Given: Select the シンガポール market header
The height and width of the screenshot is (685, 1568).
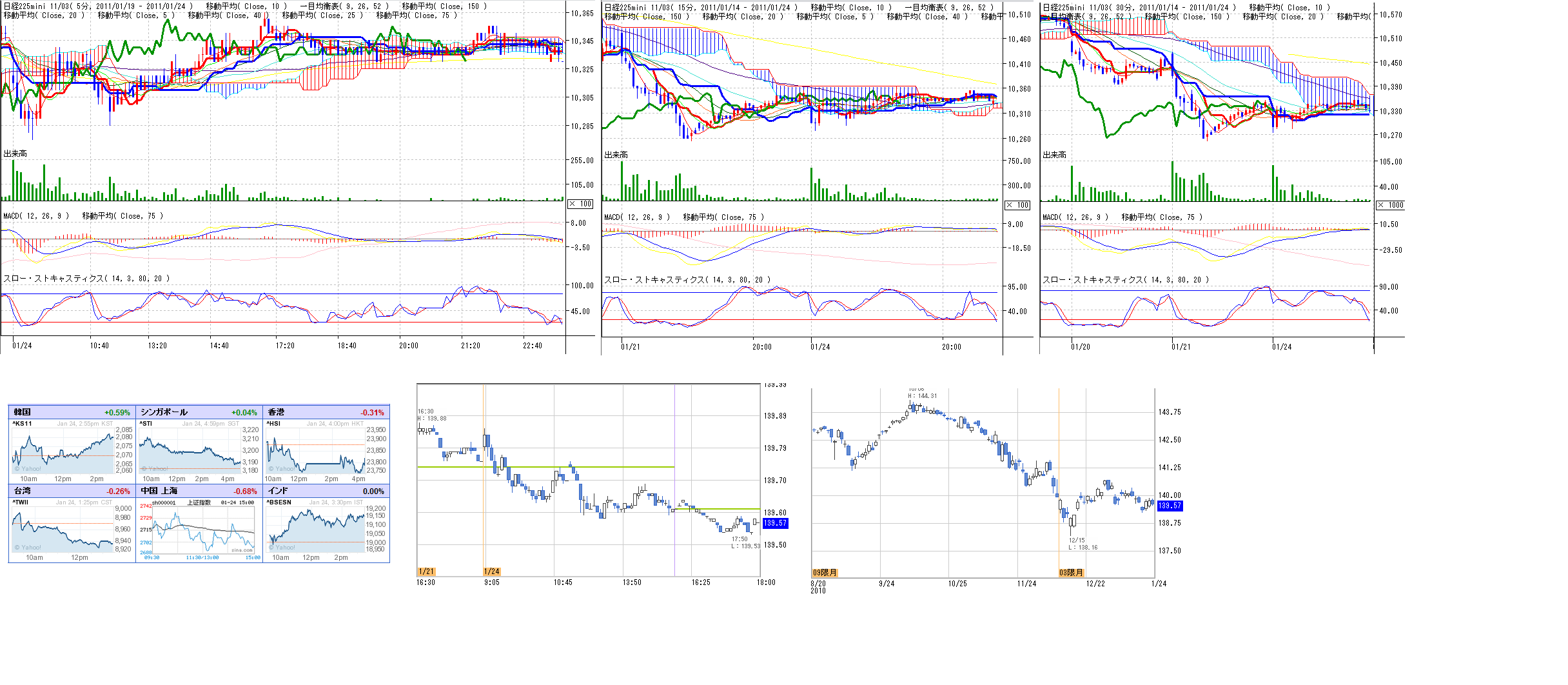Looking at the screenshot, I should coord(164,412).
